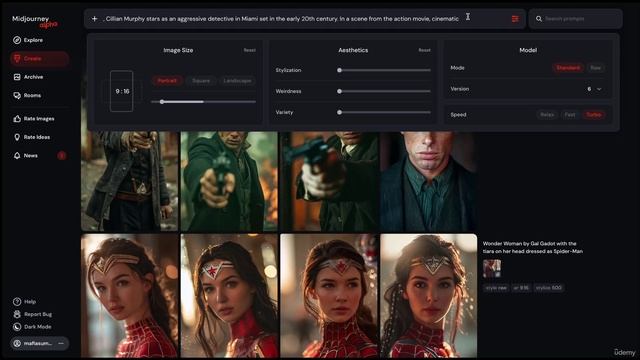Open detective with sideways revolver image
The width and height of the screenshot is (640, 360).
329,181
